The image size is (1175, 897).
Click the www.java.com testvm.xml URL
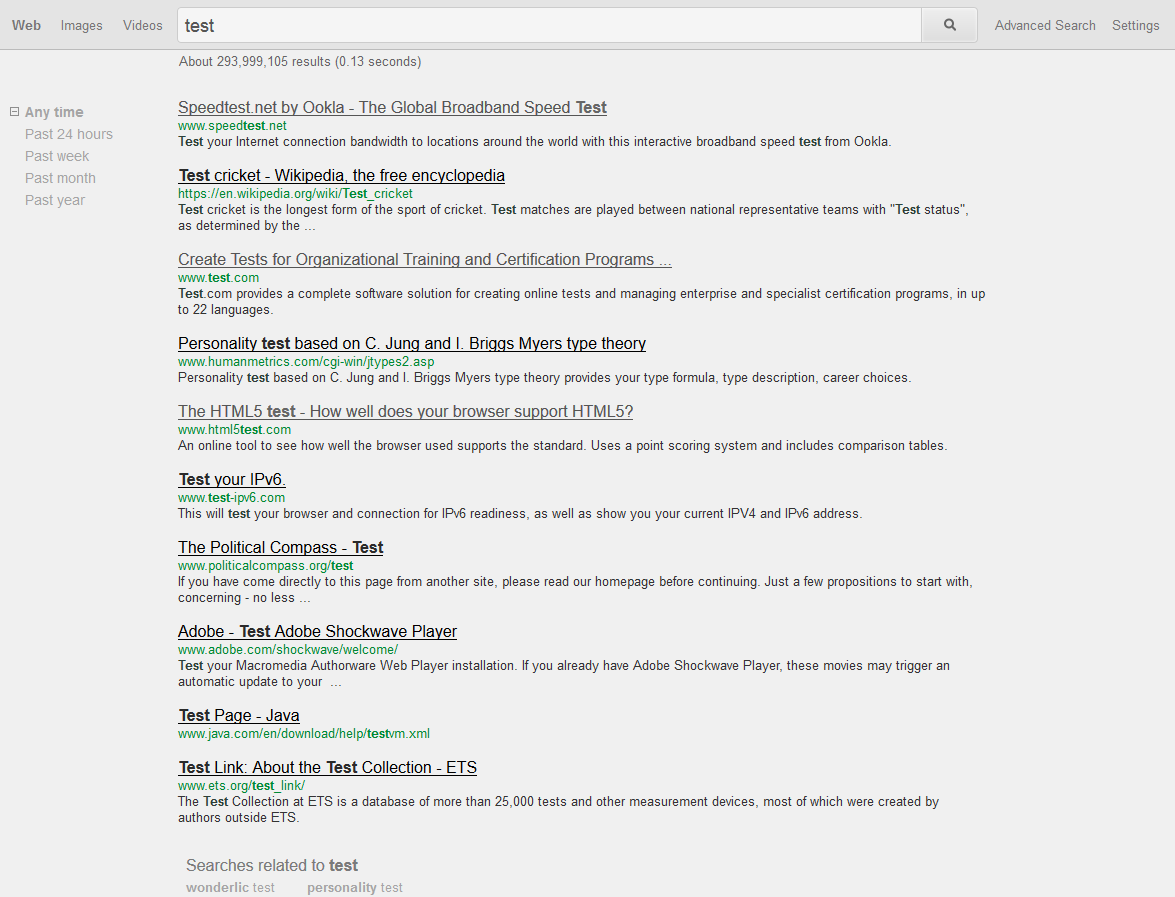tap(303, 734)
